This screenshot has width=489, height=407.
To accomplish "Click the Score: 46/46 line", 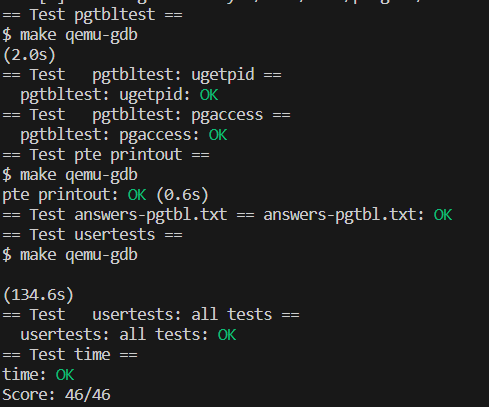I will click(56, 395).
